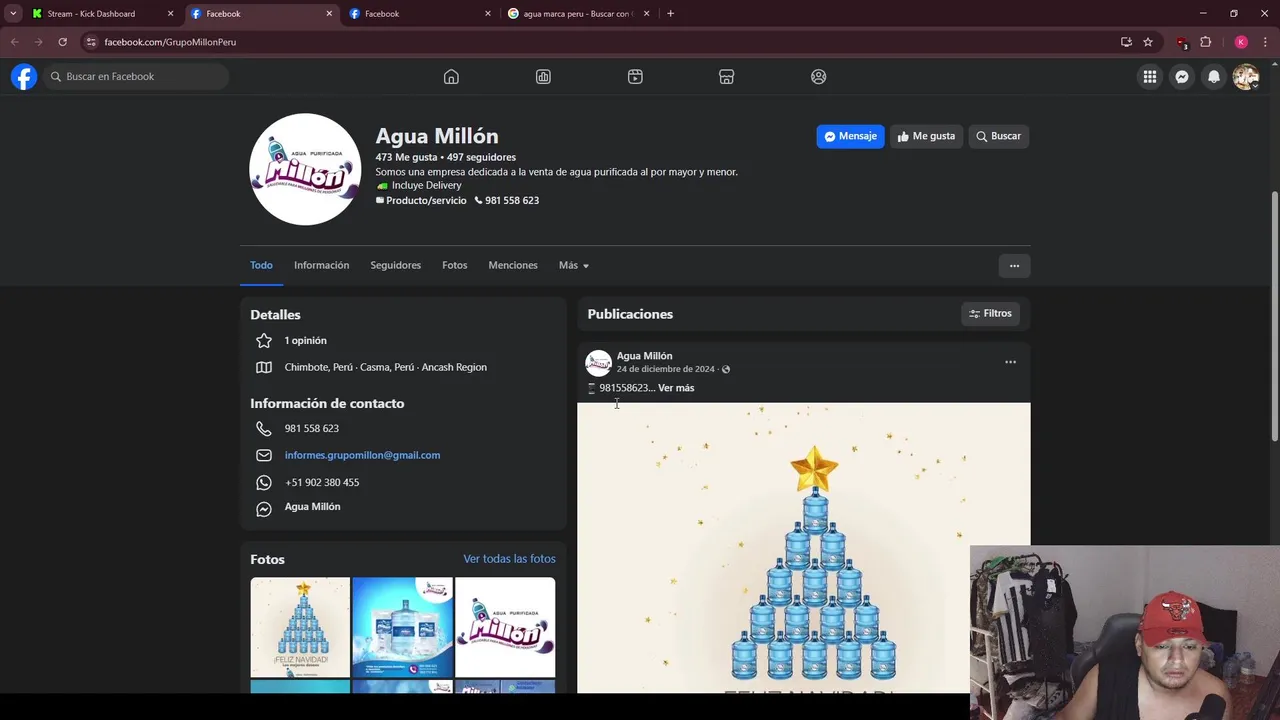Open the Menciones tab
The width and height of the screenshot is (1280, 720).
(513, 265)
